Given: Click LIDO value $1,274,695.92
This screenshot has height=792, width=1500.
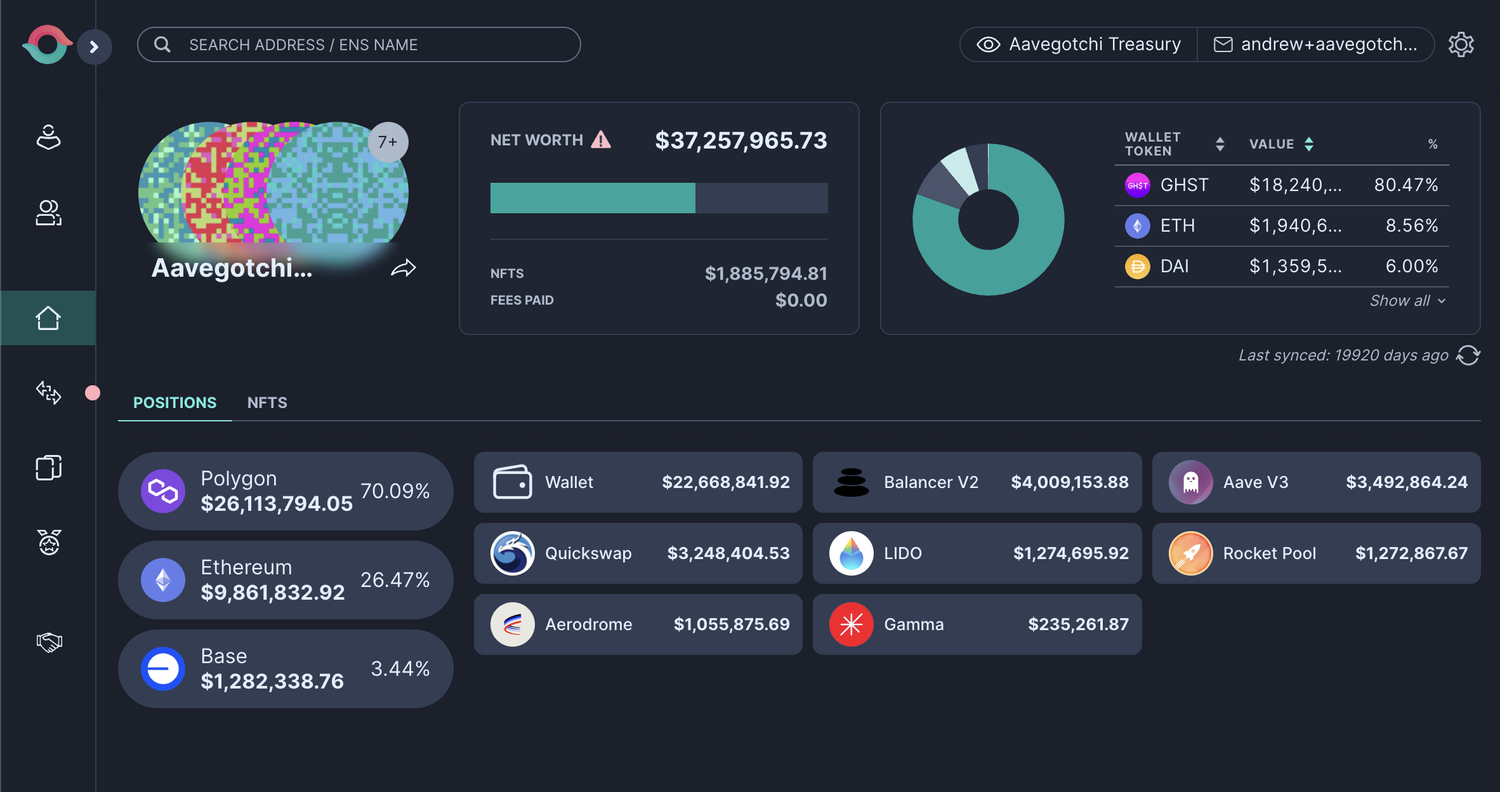Looking at the screenshot, I should click(1071, 553).
